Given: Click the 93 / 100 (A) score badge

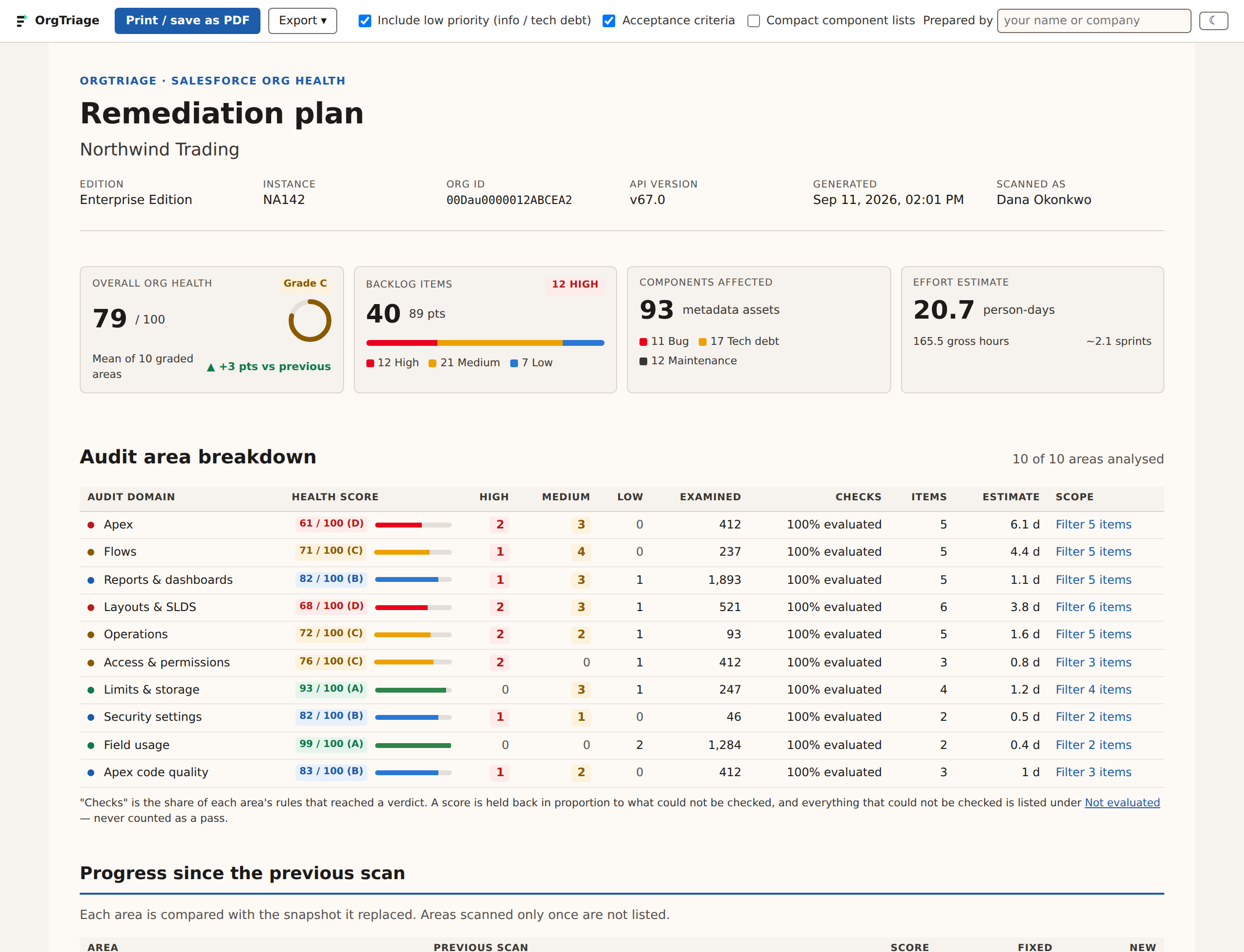Looking at the screenshot, I should 332,689.
